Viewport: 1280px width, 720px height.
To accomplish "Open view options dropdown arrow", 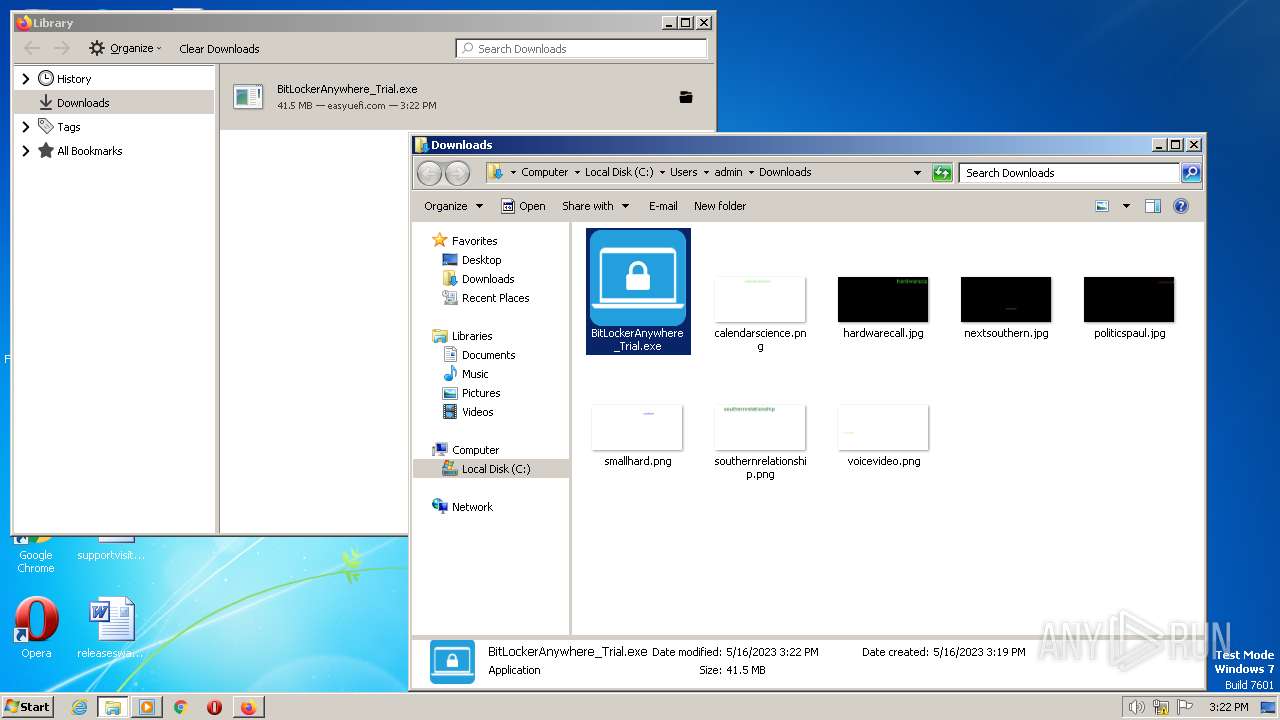I will [x=1126, y=206].
